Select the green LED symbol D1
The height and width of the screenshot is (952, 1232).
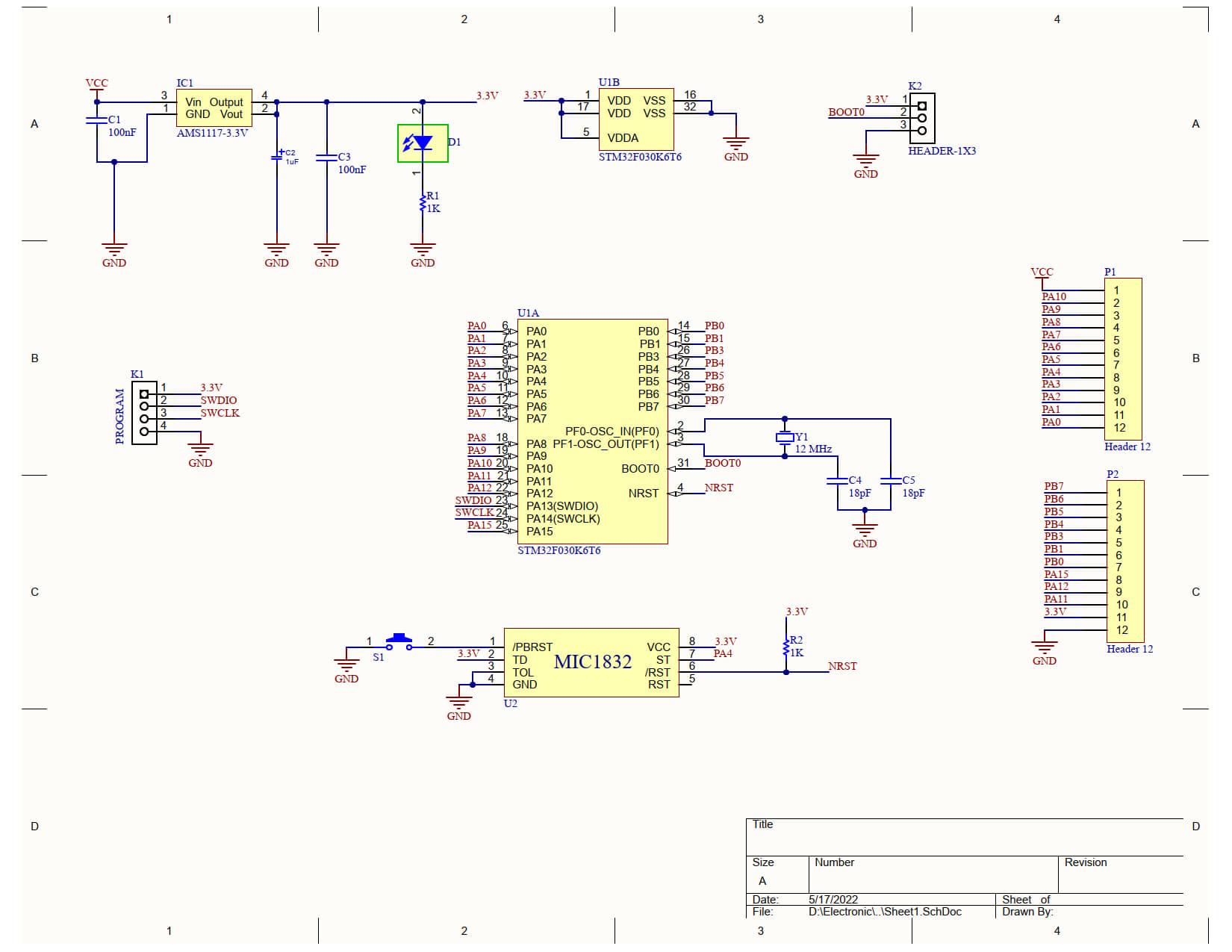(423, 143)
